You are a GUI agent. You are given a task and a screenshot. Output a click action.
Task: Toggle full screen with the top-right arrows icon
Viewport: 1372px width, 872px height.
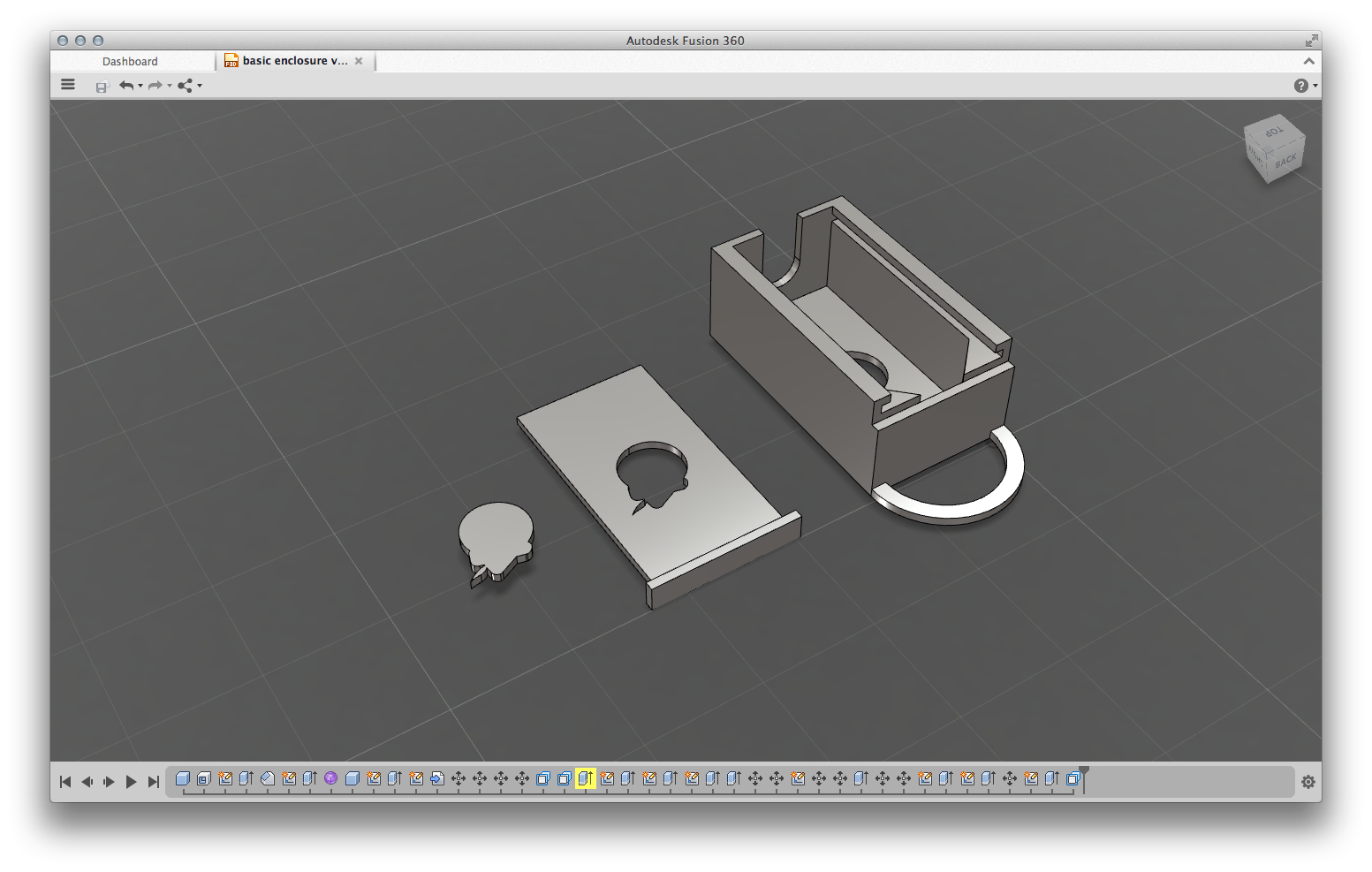tap(1311, 41)
